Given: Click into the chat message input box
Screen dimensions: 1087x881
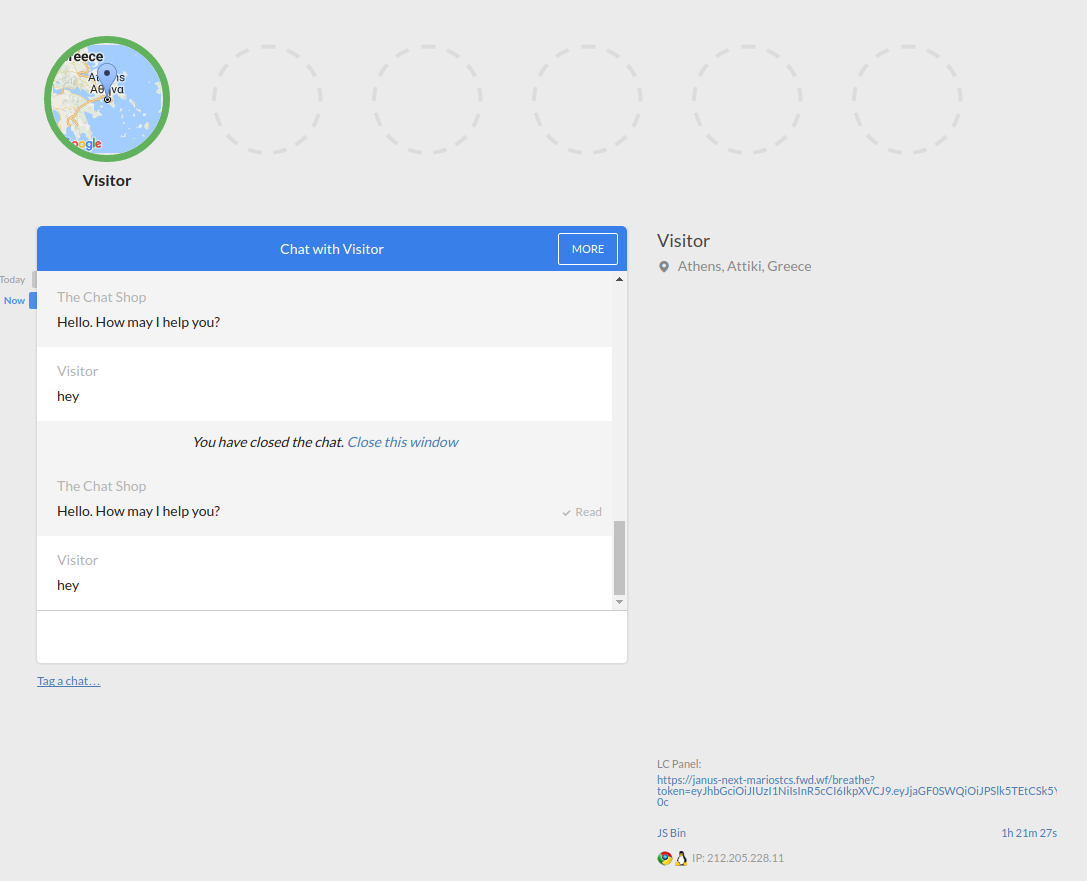Looking at the screenshot, I should [x=331, y=637].
